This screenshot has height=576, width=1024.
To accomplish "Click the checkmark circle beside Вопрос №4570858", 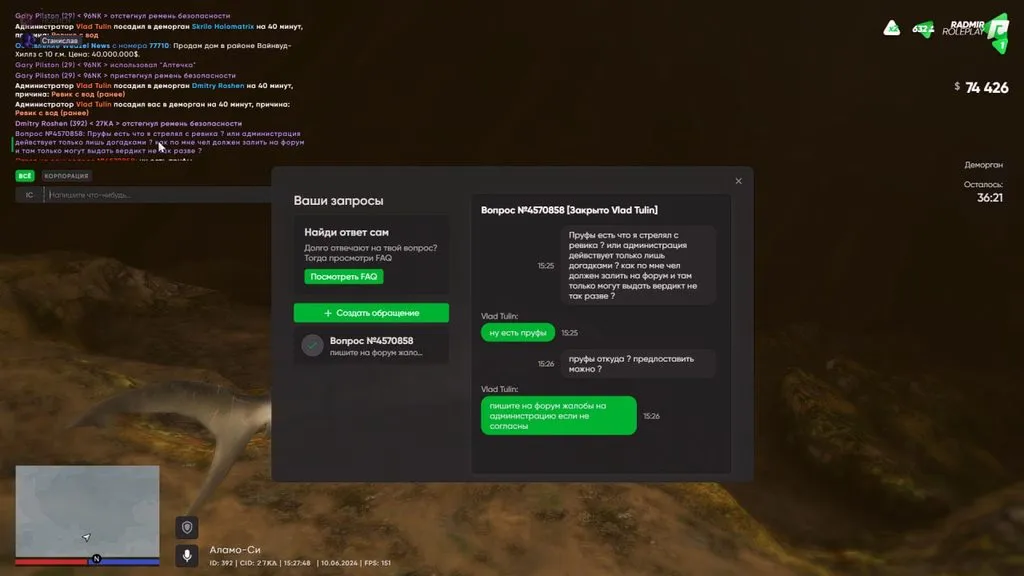I will point(312,345).
